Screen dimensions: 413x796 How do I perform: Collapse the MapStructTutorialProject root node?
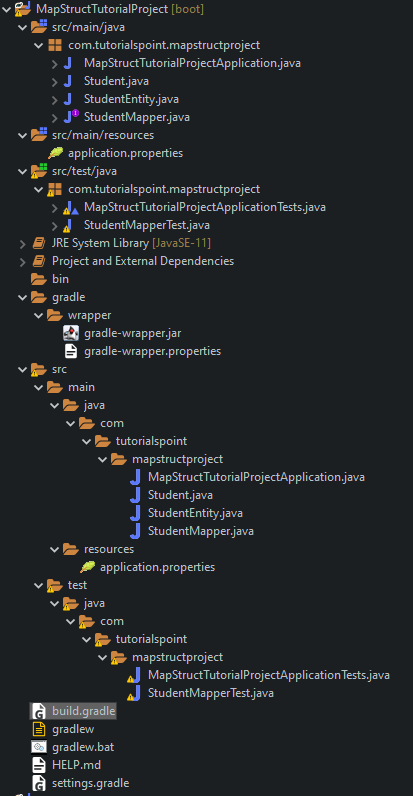[x=6, y=9]
